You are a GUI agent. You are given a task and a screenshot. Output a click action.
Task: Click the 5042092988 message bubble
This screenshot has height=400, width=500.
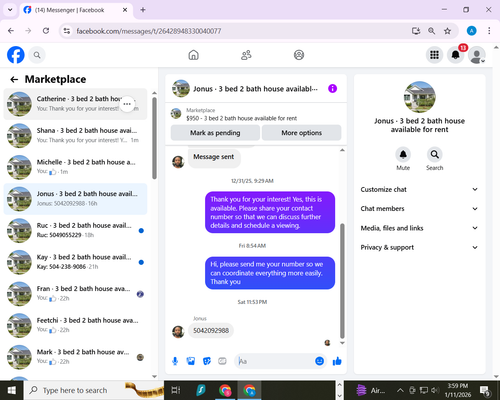coord(211,331)
